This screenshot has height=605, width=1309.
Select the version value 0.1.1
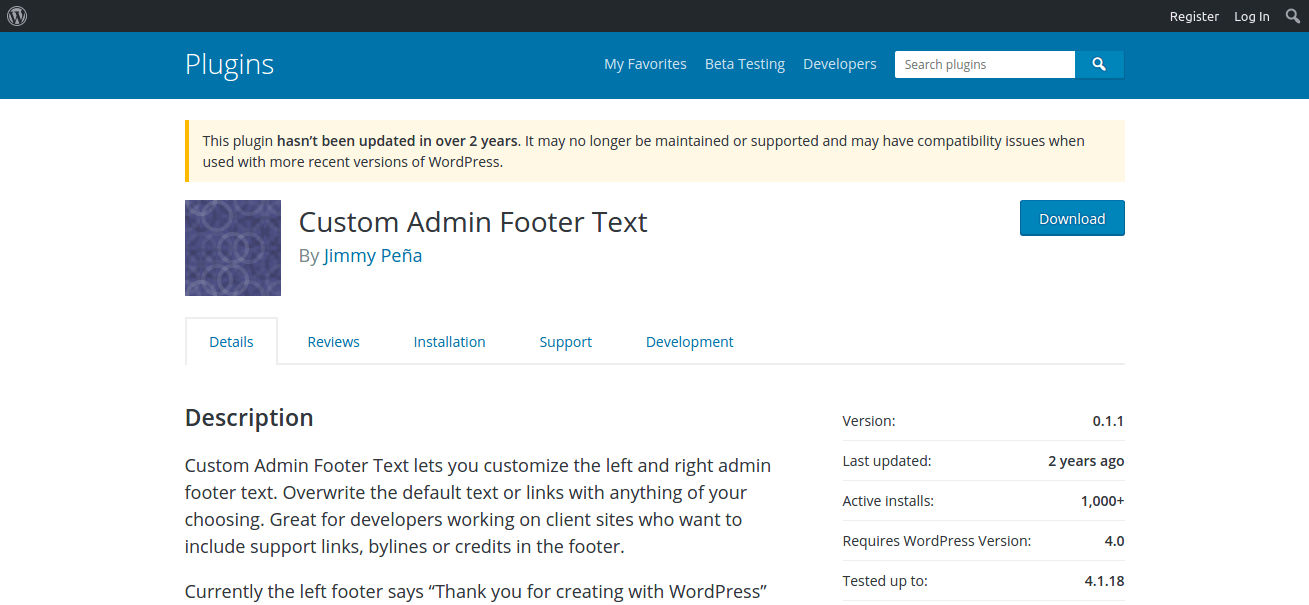[1108, 421]
